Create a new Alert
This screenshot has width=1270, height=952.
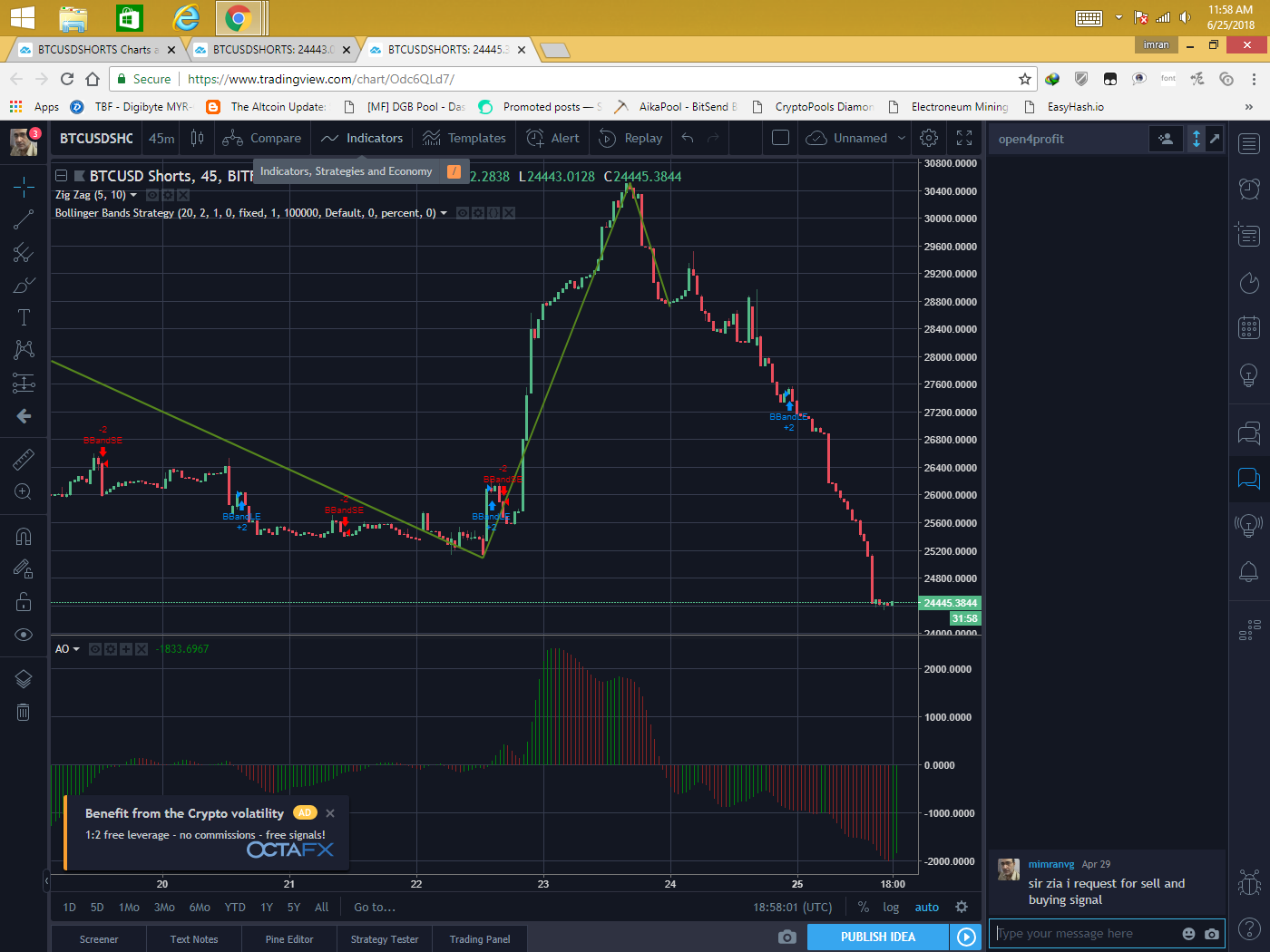point(552,138)
